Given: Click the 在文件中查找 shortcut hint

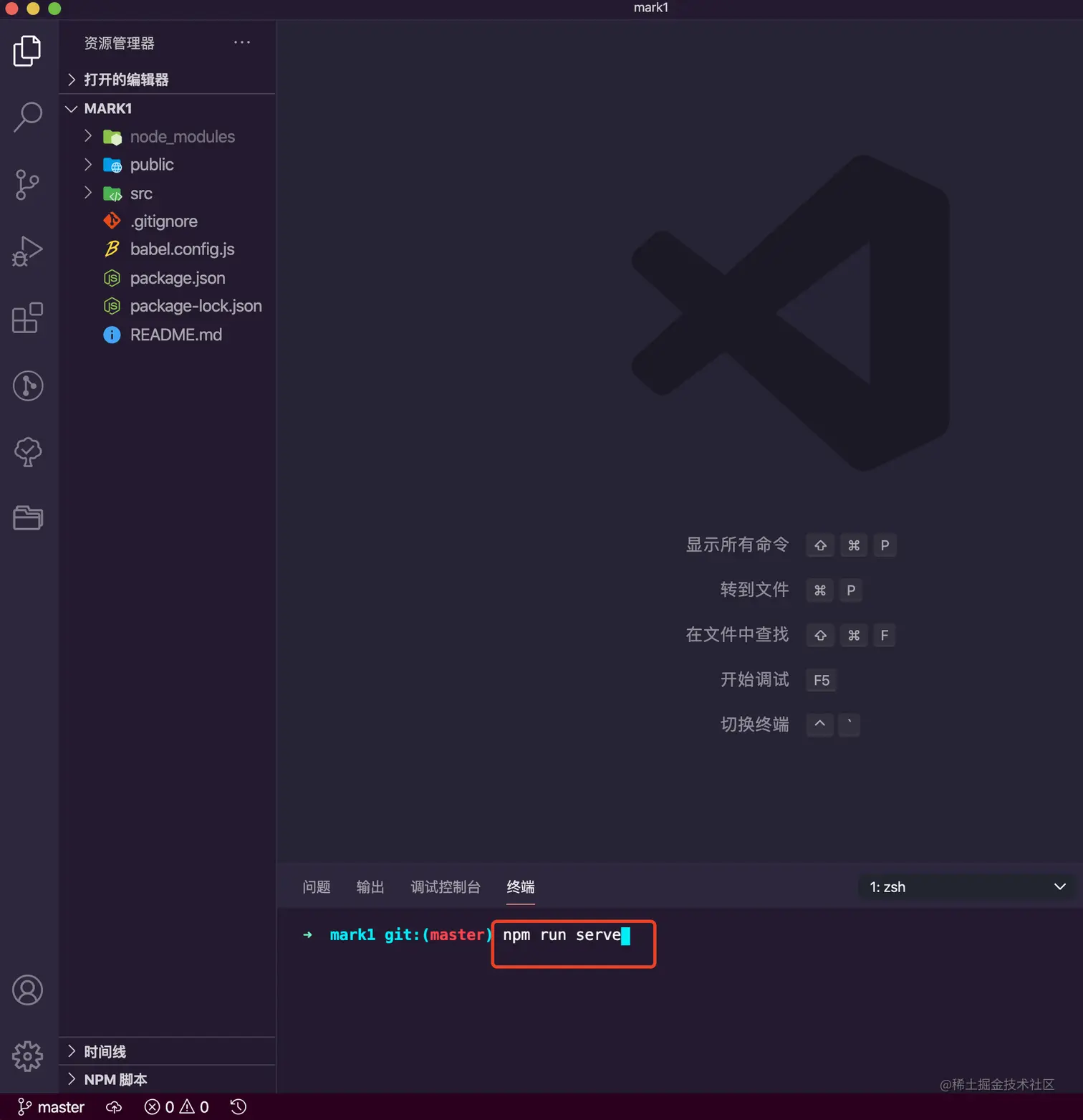Looking at the screenshot, I should (738, 635).
